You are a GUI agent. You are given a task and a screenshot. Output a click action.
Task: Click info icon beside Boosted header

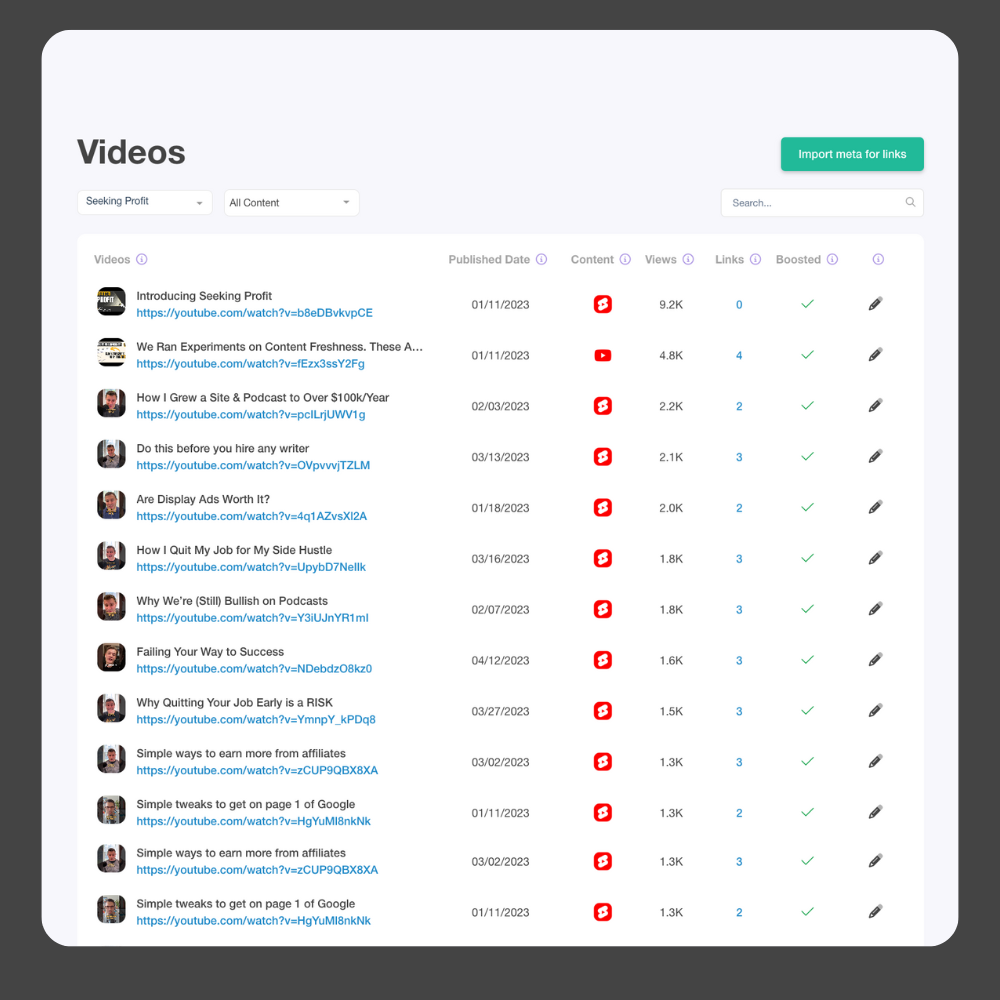pos(832,259)
